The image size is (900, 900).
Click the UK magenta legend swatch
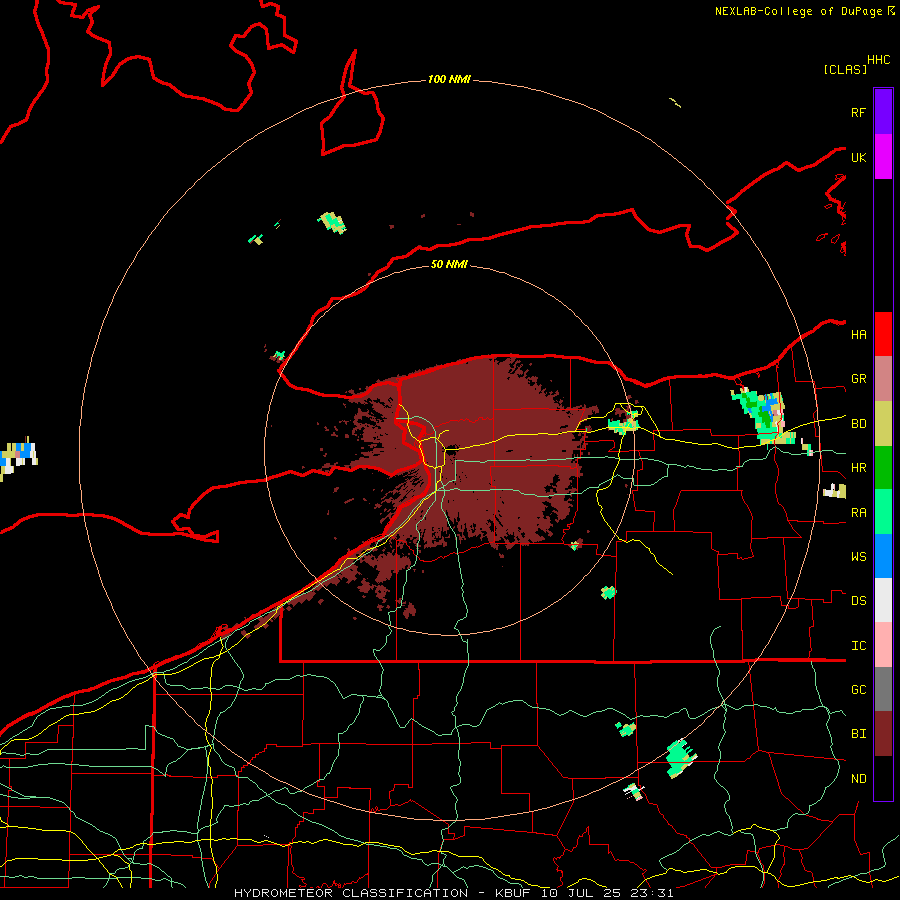(x=883, y=157)
